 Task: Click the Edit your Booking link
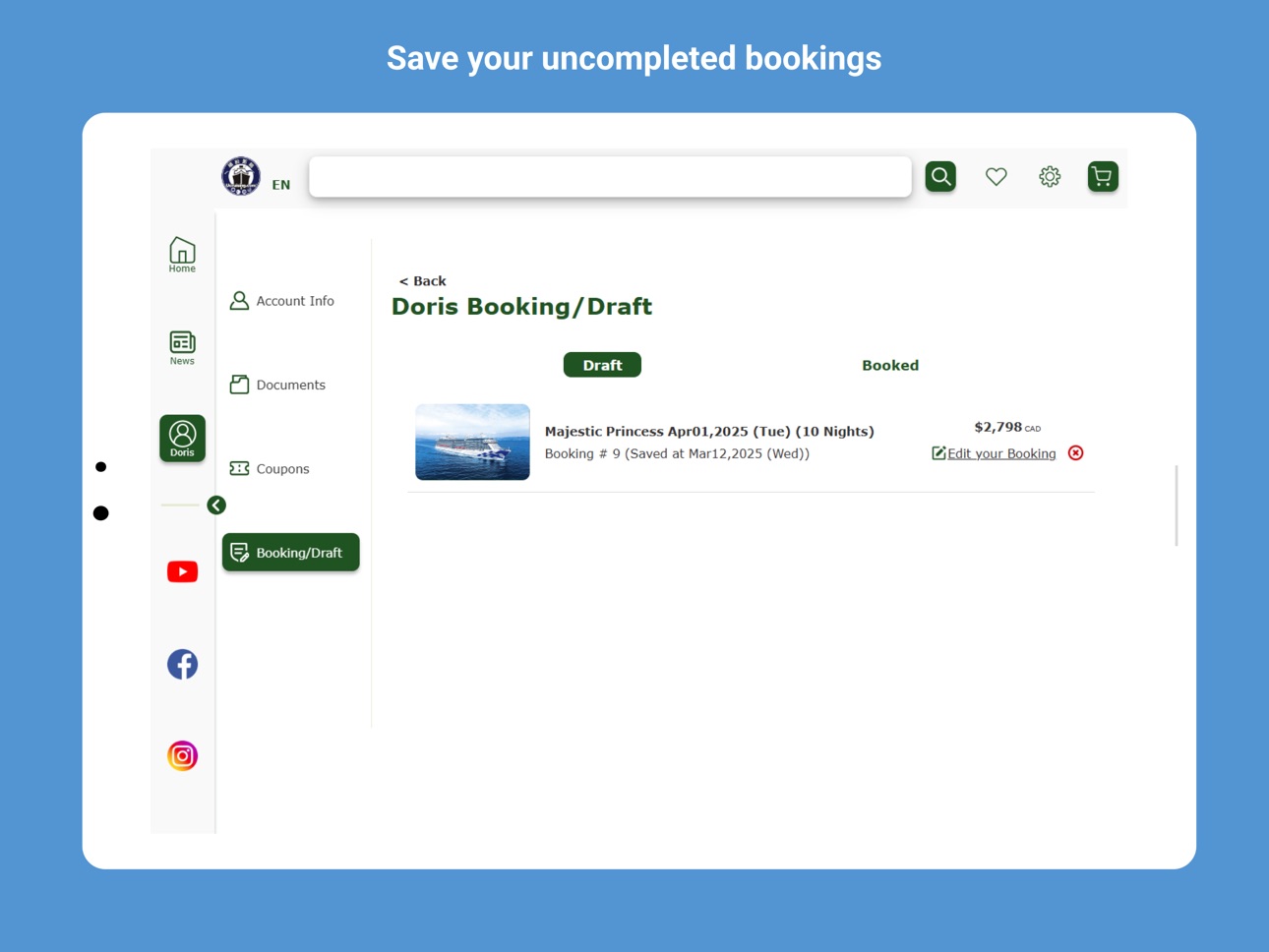994,453
